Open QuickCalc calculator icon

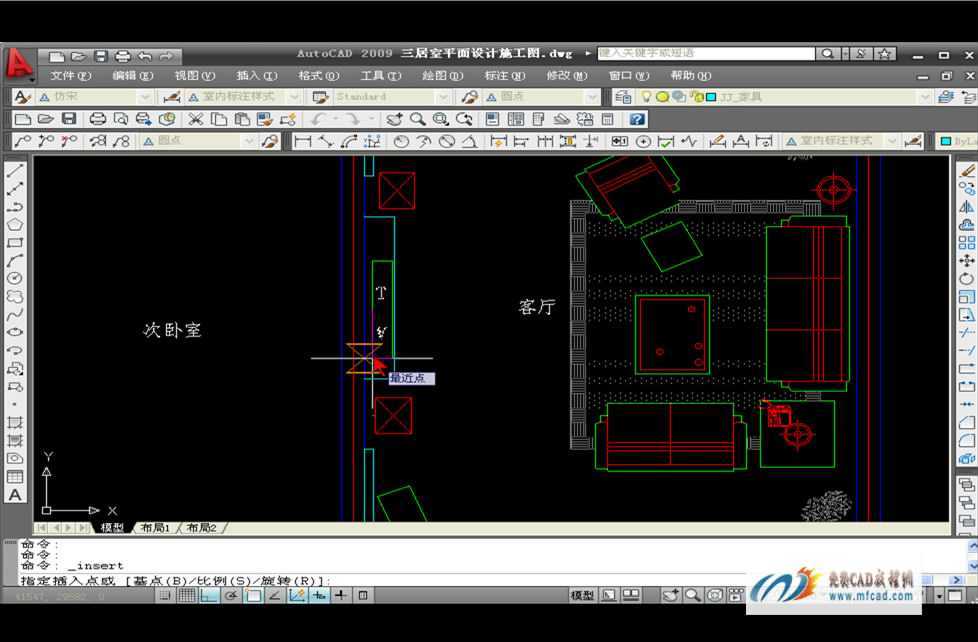click(x=608, y=119)
